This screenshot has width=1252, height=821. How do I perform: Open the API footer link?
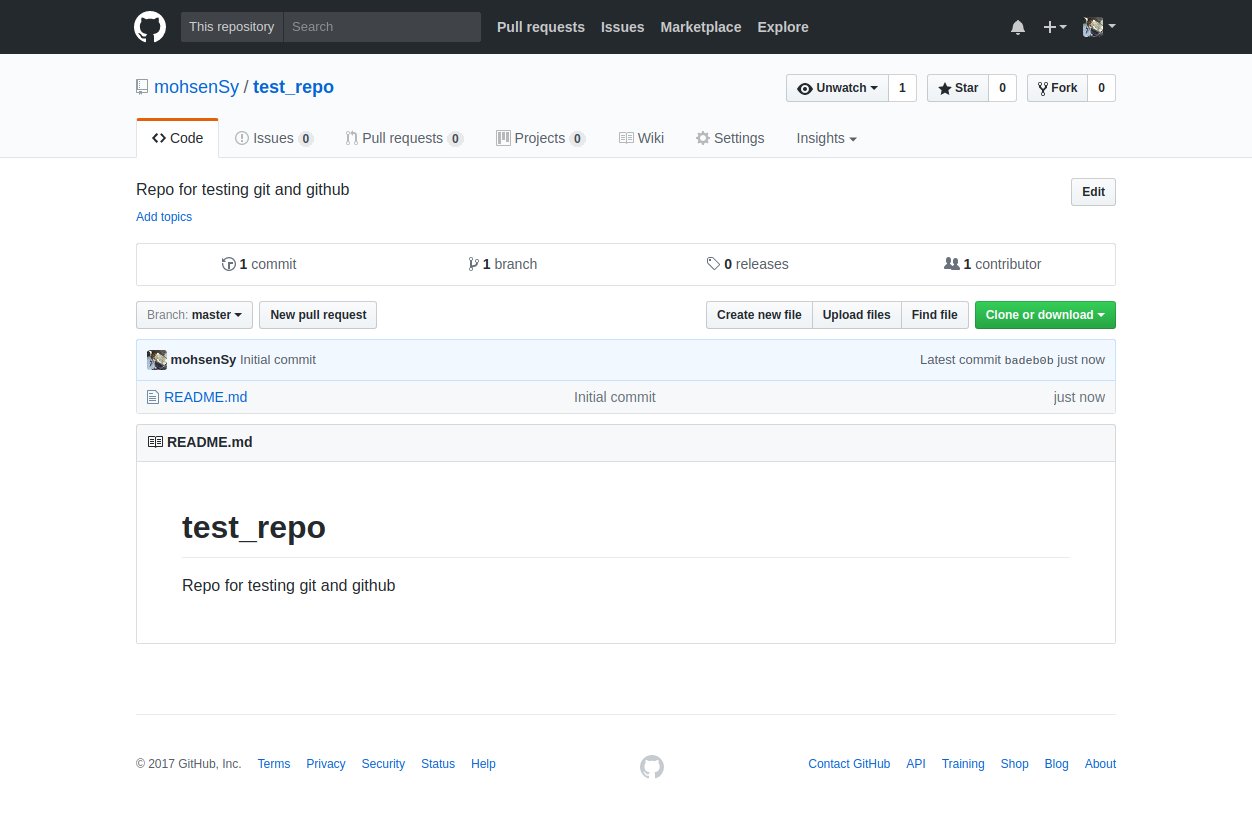pyautogui.click(x=916, y=764)
